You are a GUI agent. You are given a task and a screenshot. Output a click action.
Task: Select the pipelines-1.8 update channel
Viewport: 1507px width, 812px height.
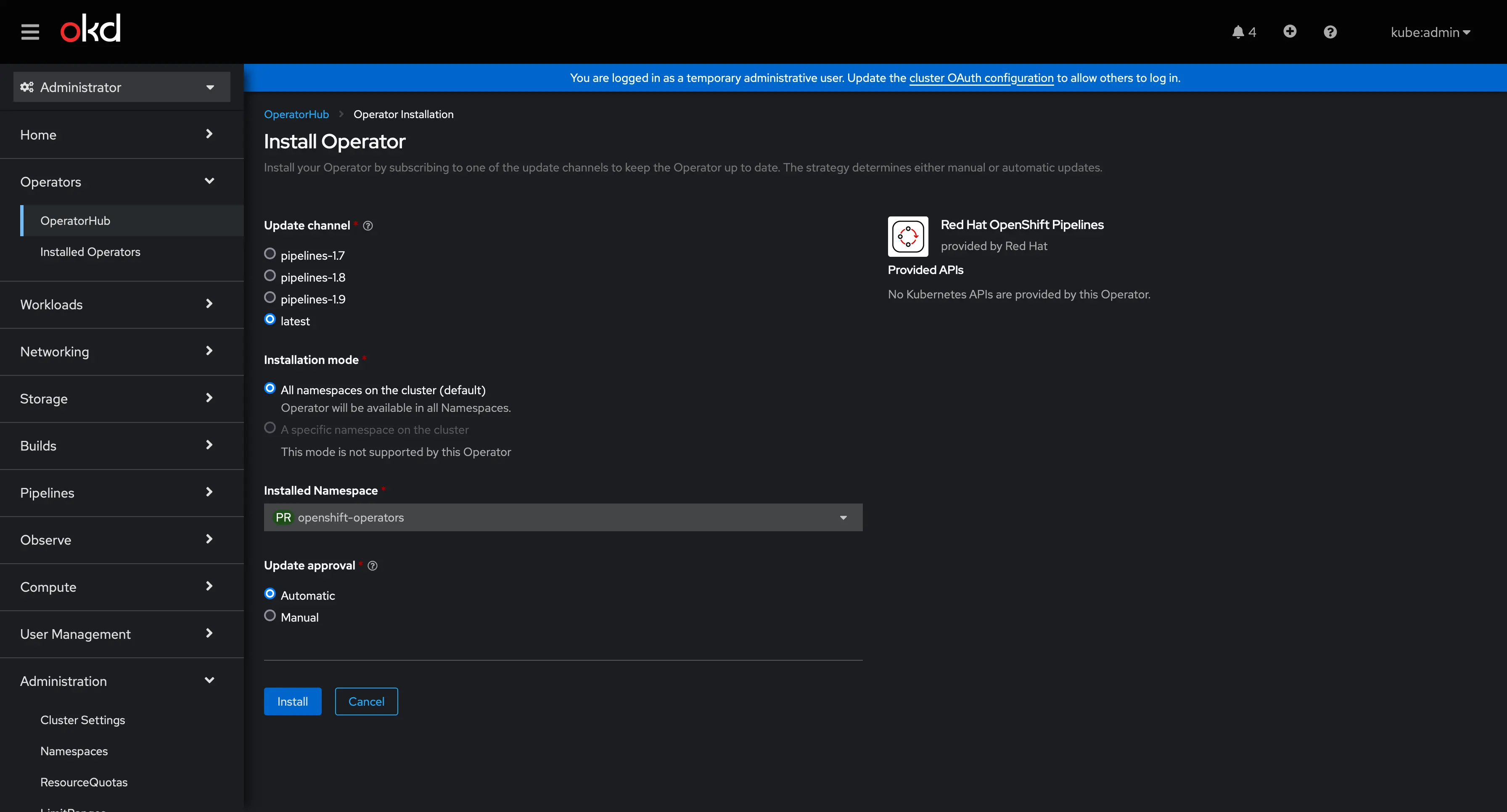point(270,275)
